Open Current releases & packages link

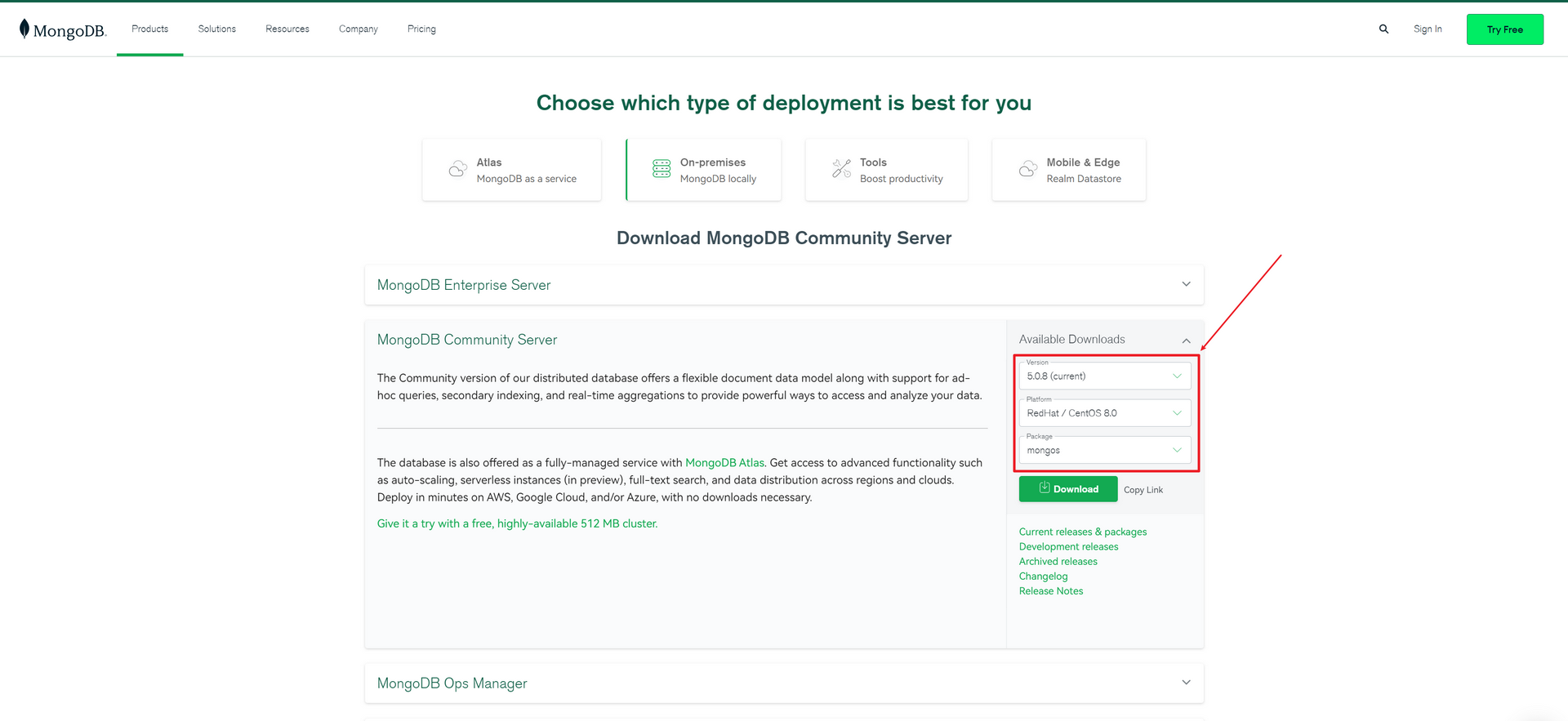click(x=1083, y=532)
